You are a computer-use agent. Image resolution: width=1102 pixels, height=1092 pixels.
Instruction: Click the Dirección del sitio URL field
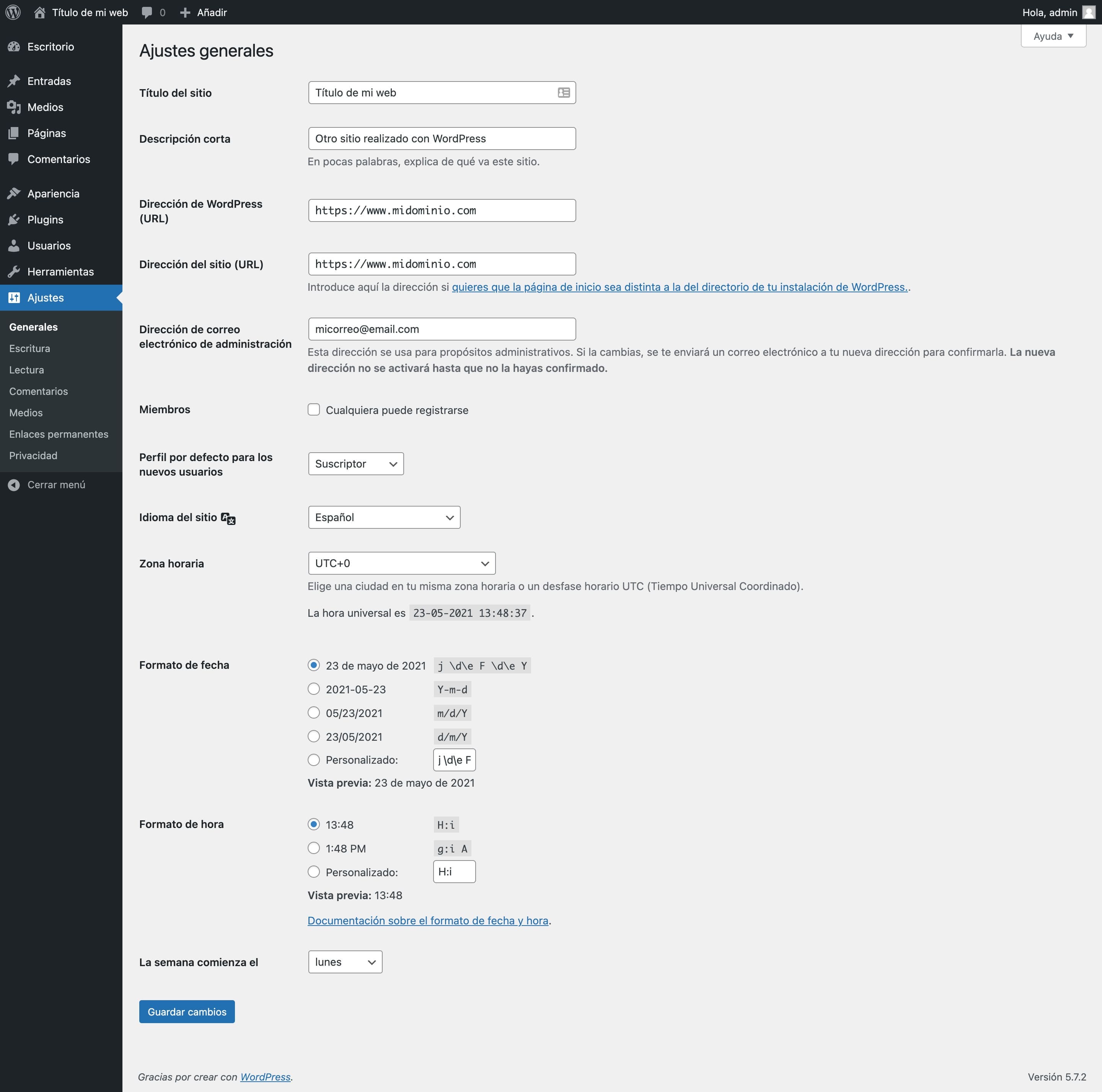pos(442,264)
